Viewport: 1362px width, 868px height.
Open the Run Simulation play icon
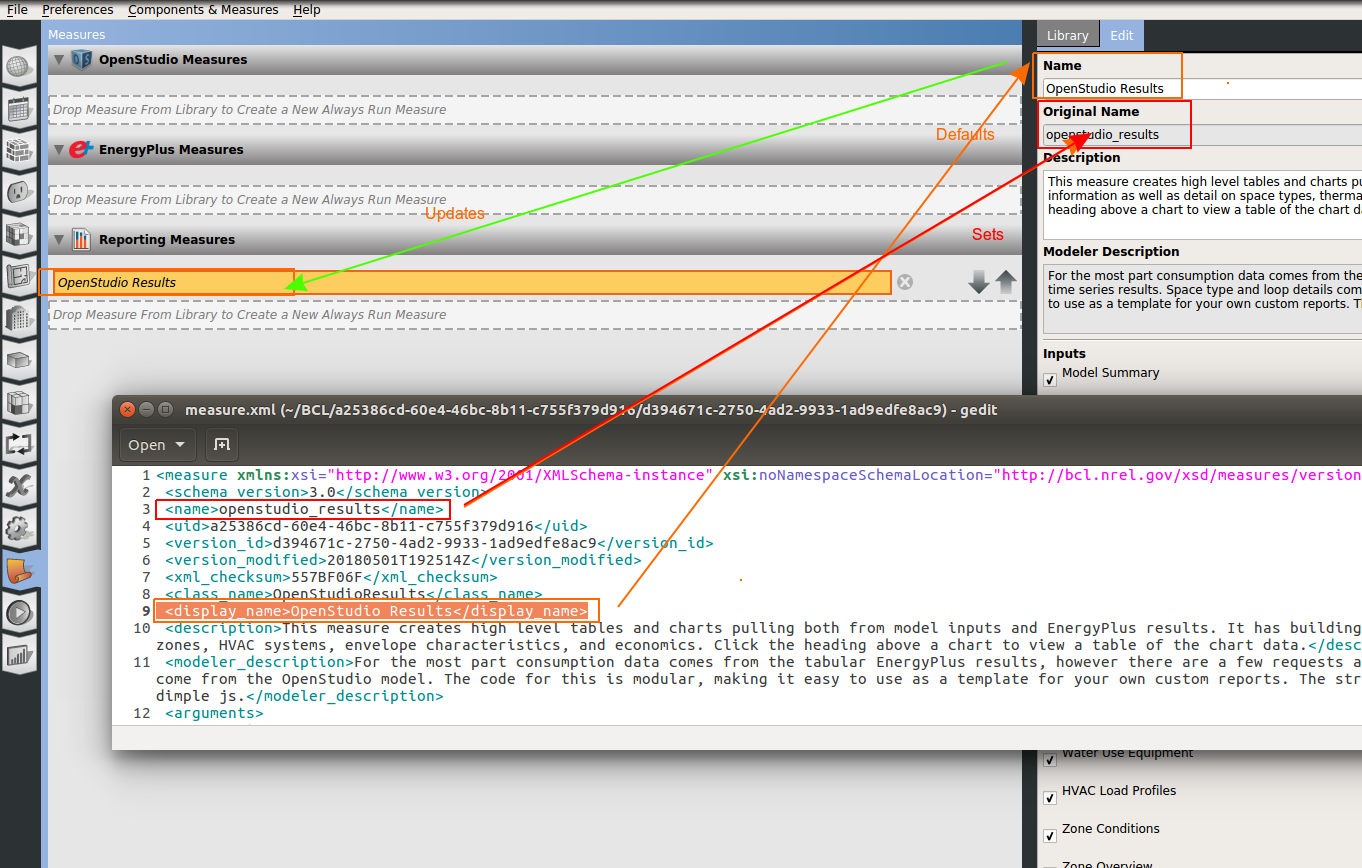tap(18, 613)
